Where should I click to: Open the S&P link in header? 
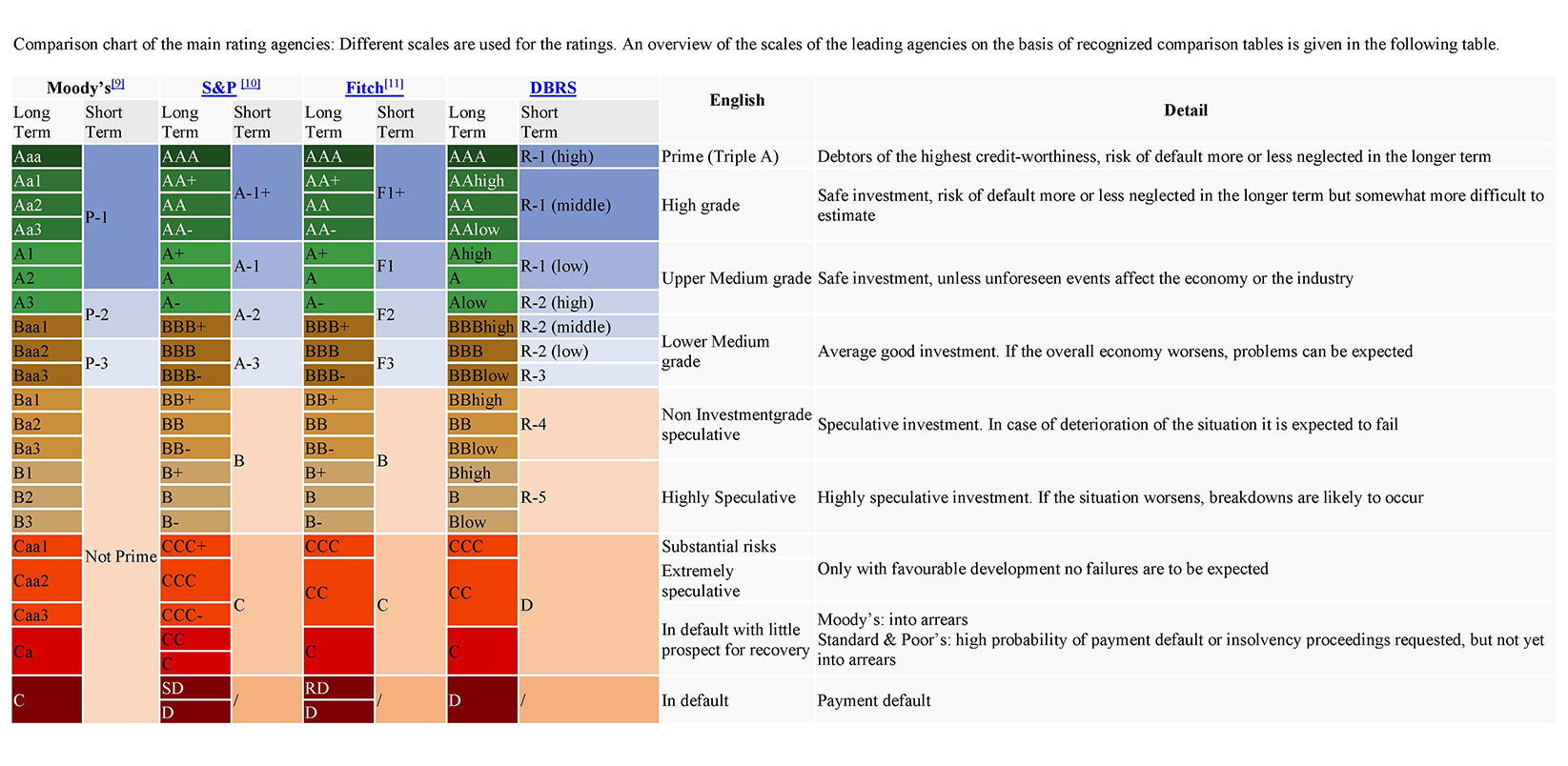218,89
